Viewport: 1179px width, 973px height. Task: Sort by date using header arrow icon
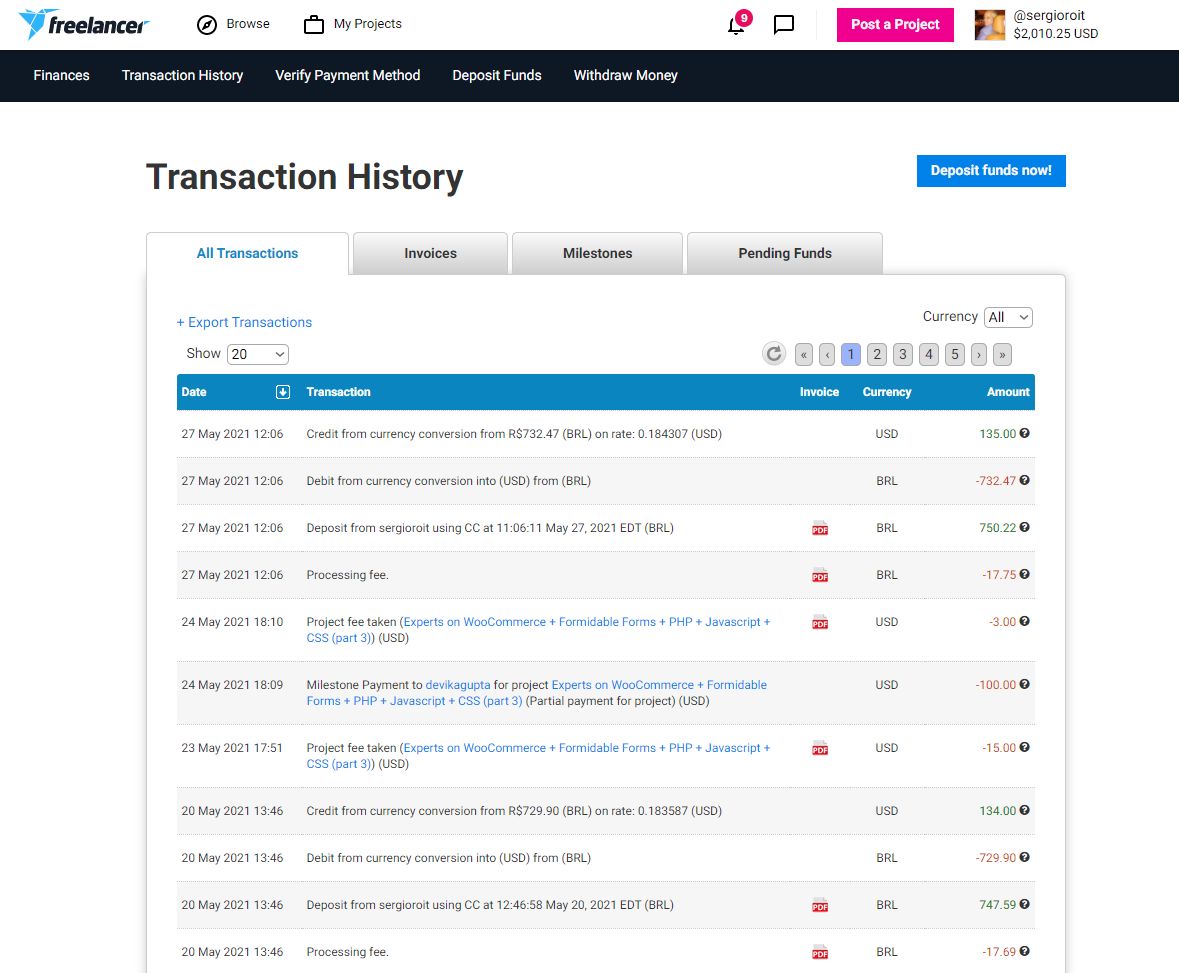coord(283,392)
